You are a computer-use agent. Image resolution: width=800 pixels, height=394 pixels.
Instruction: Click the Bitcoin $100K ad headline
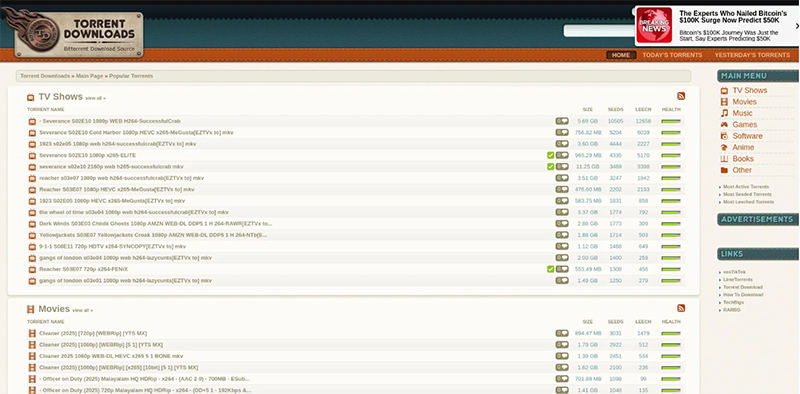pyautogui.click(x=733, y=17)
